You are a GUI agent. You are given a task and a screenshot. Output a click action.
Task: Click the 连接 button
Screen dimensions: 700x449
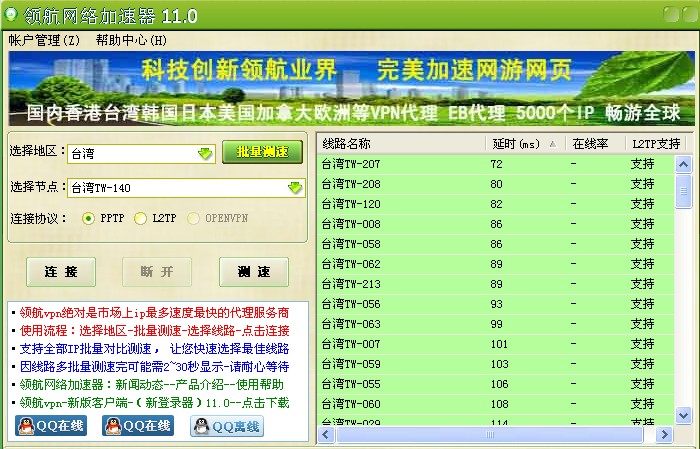(x=61, y=272)
